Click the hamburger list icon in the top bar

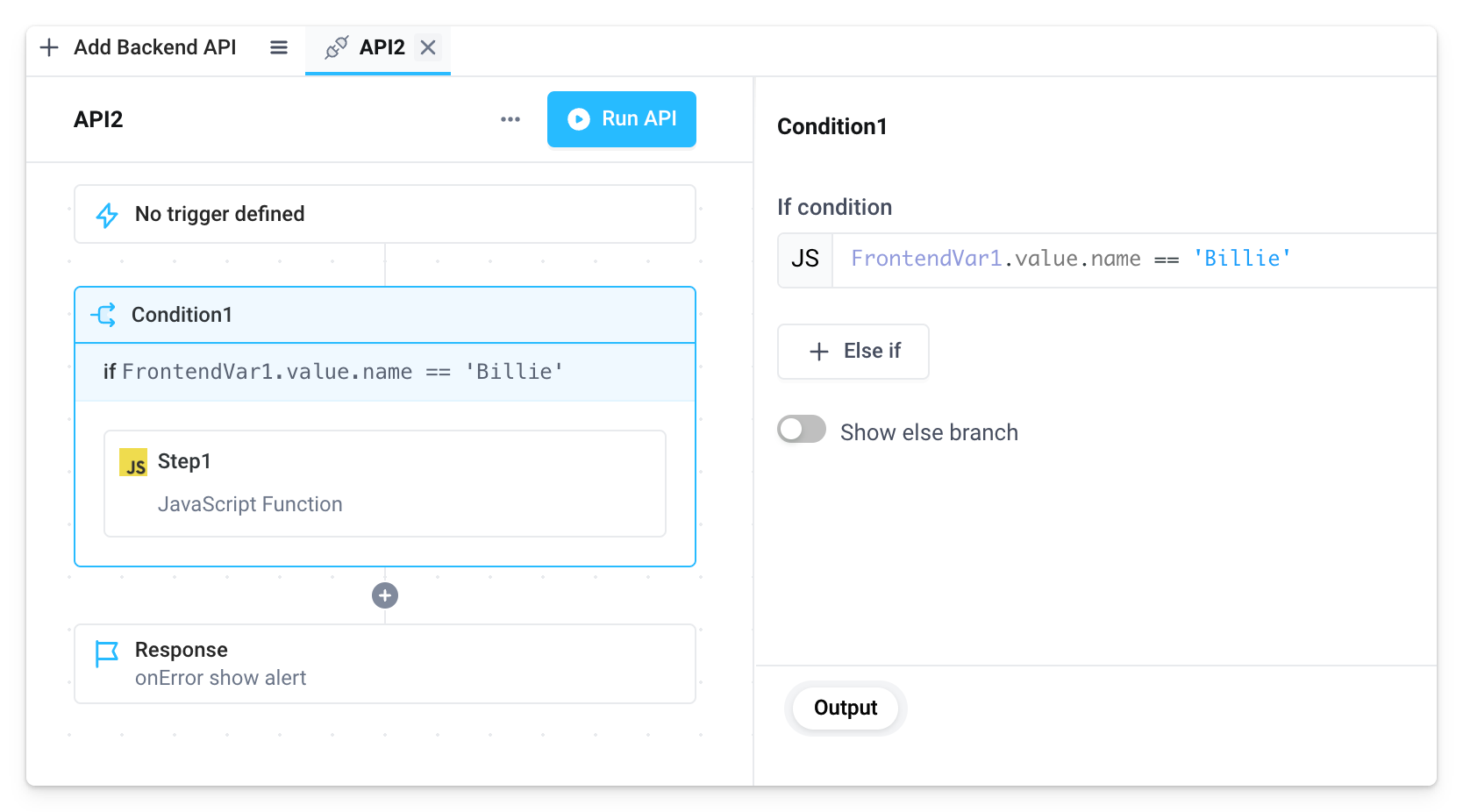(x=278, y=47)
